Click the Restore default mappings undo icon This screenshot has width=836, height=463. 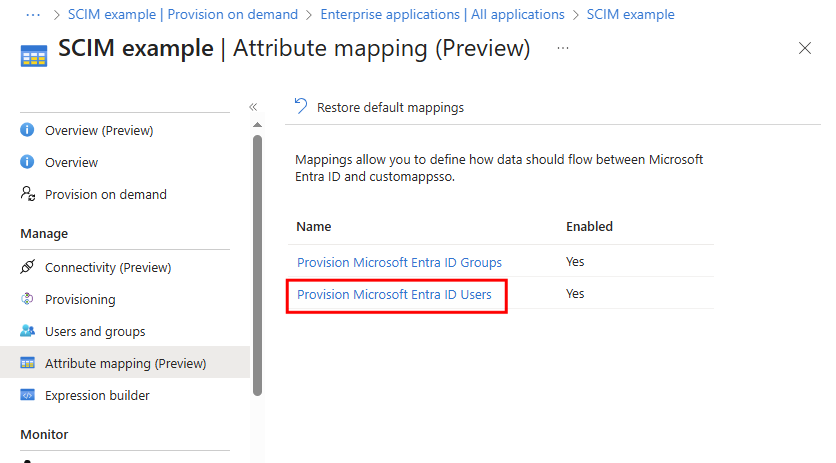click(301, 106)
